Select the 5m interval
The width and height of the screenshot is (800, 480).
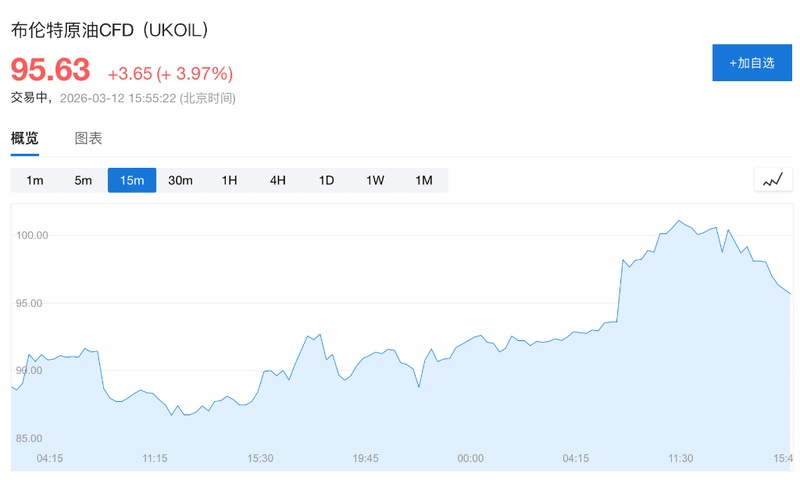click(83, 181)
